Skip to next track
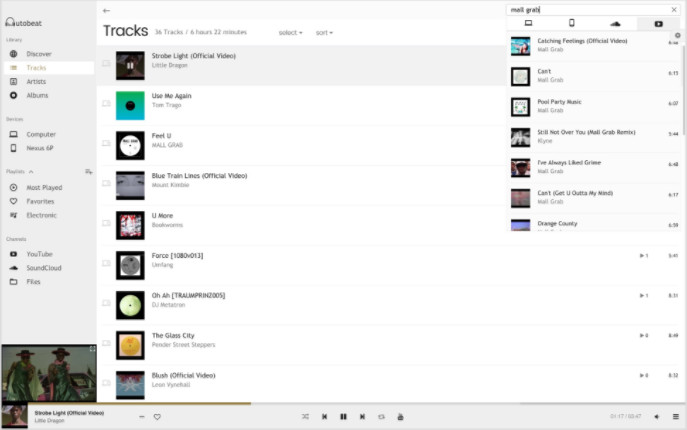 [x=362, y=417]
